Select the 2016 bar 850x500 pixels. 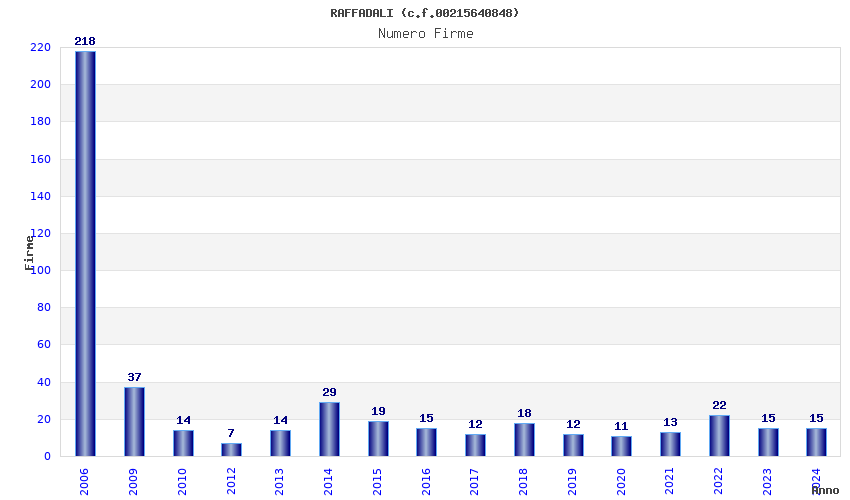pyautogui.click(x=426, y=442)
